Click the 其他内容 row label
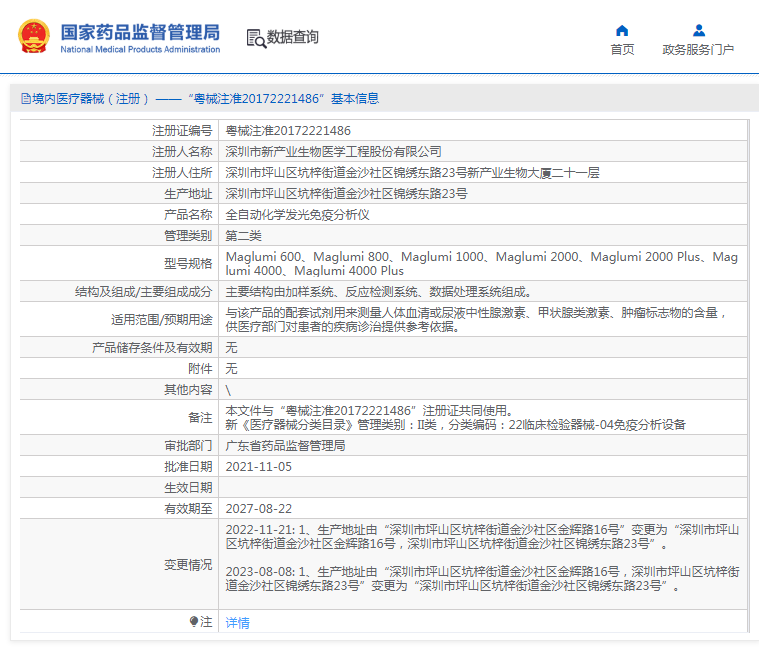This screenshot has height=655, width=759. pyautogui.click(x=188, y=390)
